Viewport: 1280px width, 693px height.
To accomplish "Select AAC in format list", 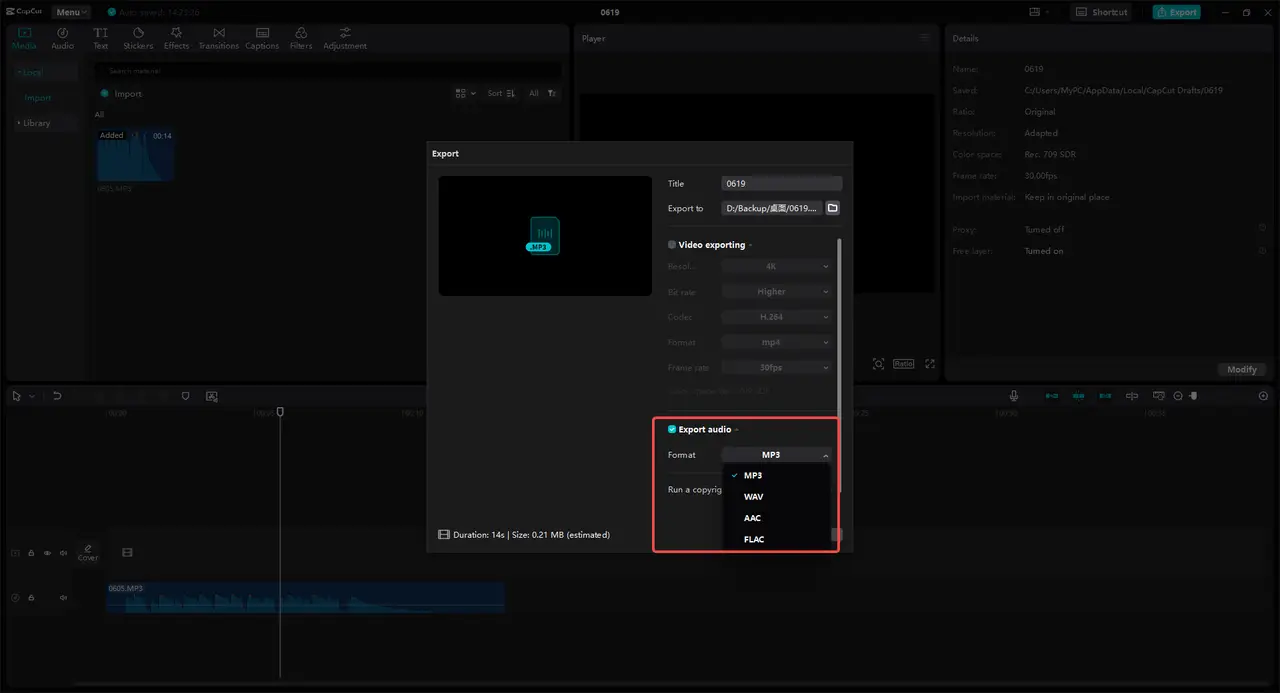I will [776, 518].
